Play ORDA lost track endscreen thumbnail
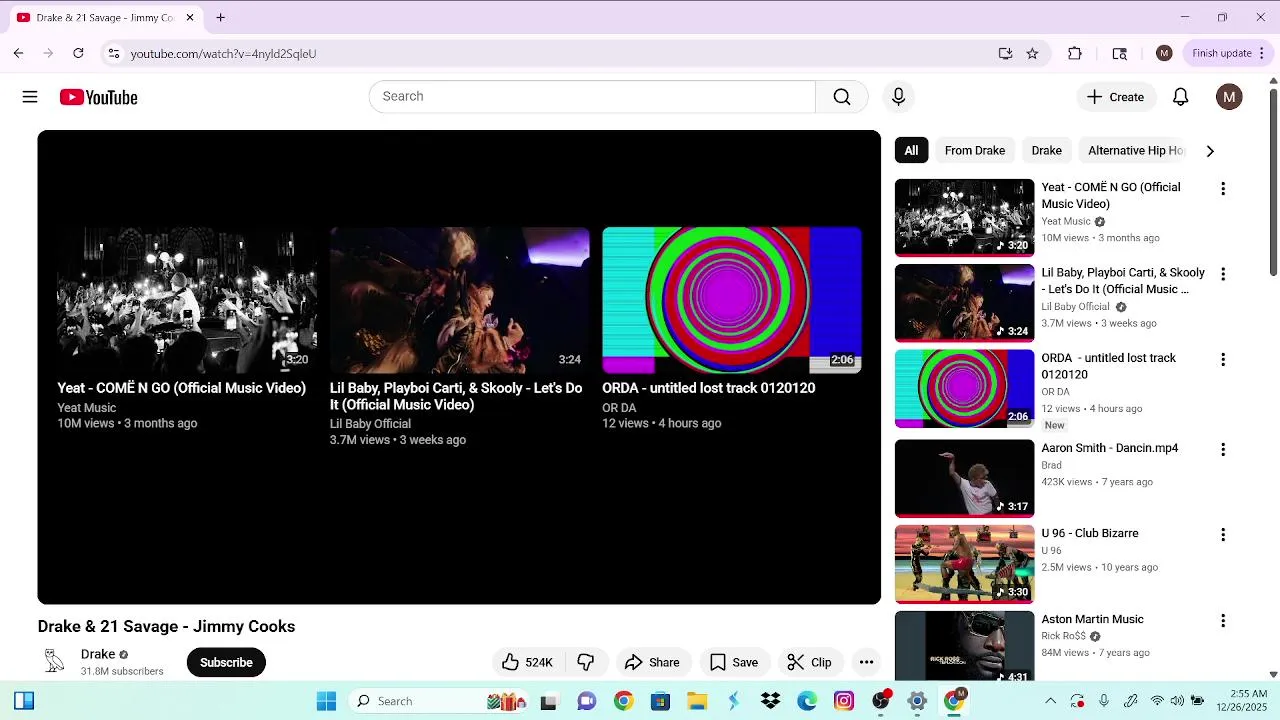 click(732, 300)
